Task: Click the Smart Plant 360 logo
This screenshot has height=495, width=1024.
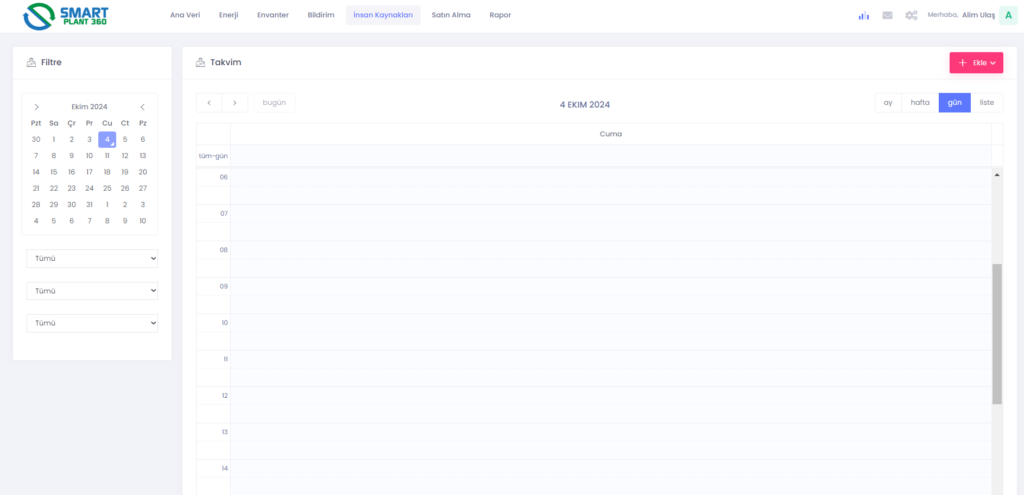Action: pos(66,16)
